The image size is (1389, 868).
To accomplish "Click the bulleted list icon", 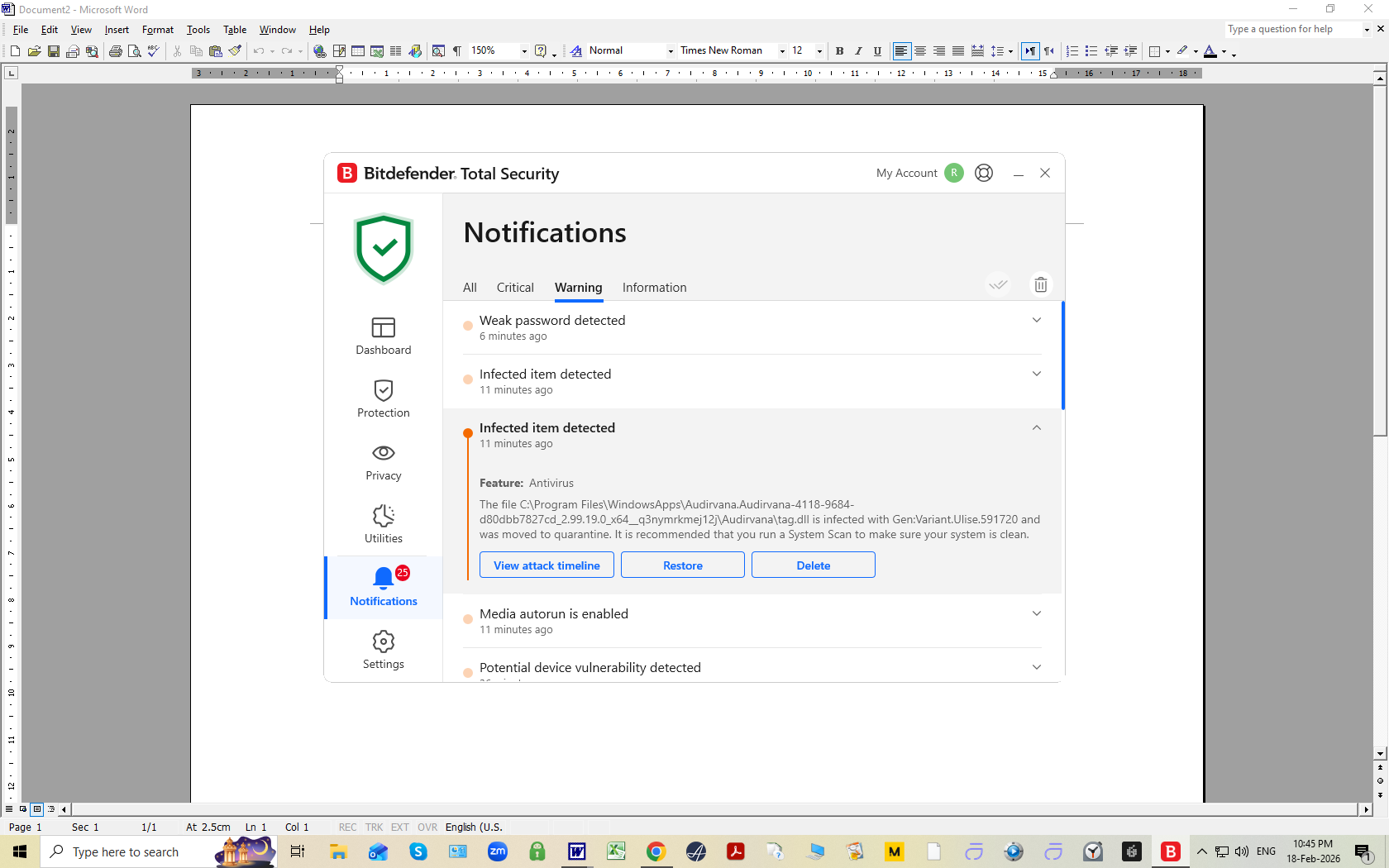I will pos(1091,51).
